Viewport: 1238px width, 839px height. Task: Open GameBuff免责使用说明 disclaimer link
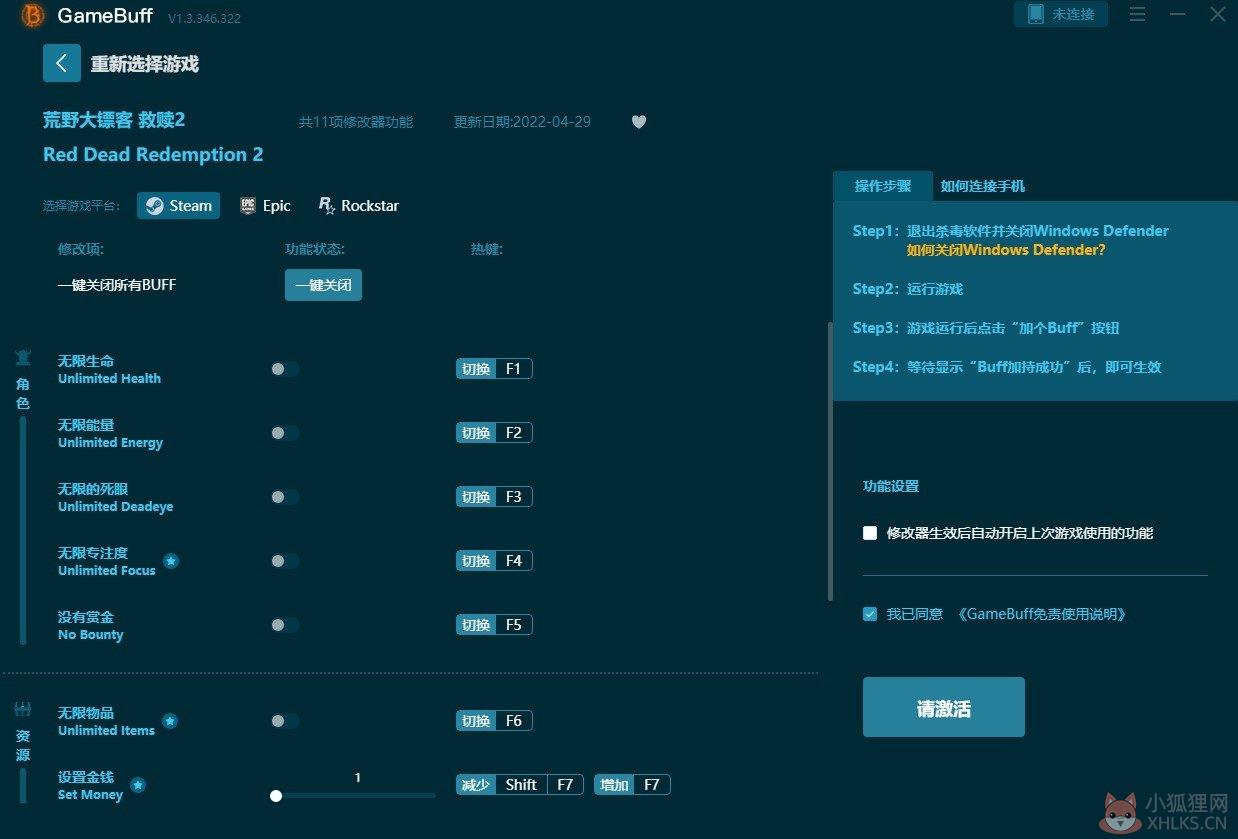pos(1041,614)
